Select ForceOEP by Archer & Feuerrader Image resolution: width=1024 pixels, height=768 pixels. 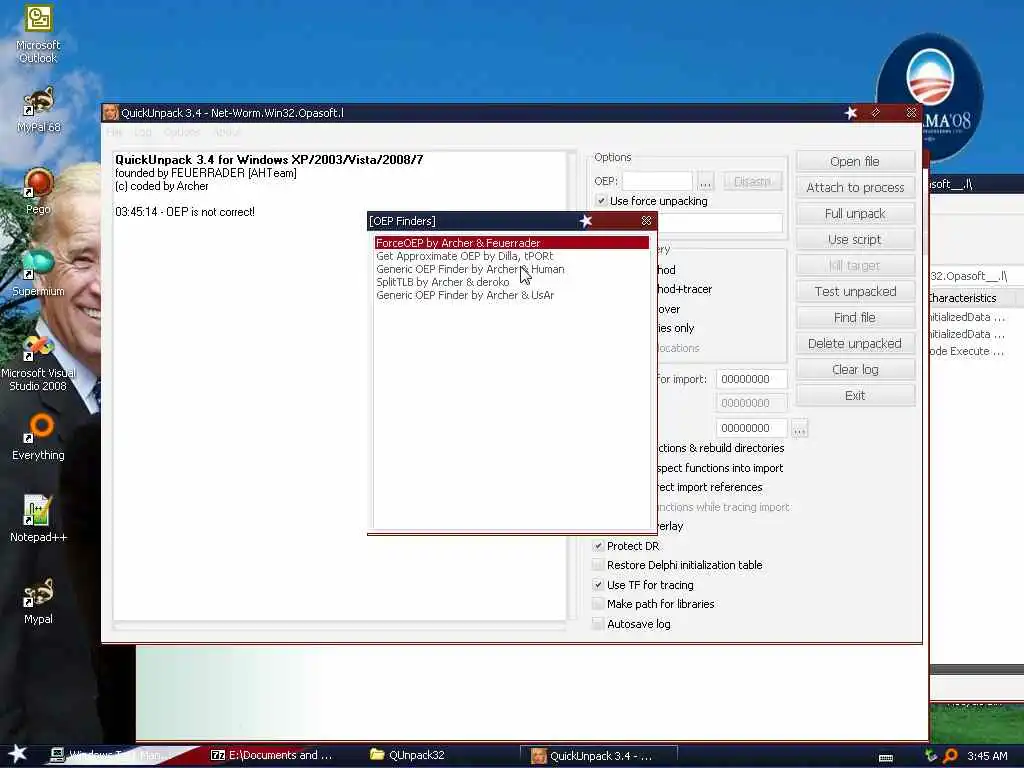512,243
